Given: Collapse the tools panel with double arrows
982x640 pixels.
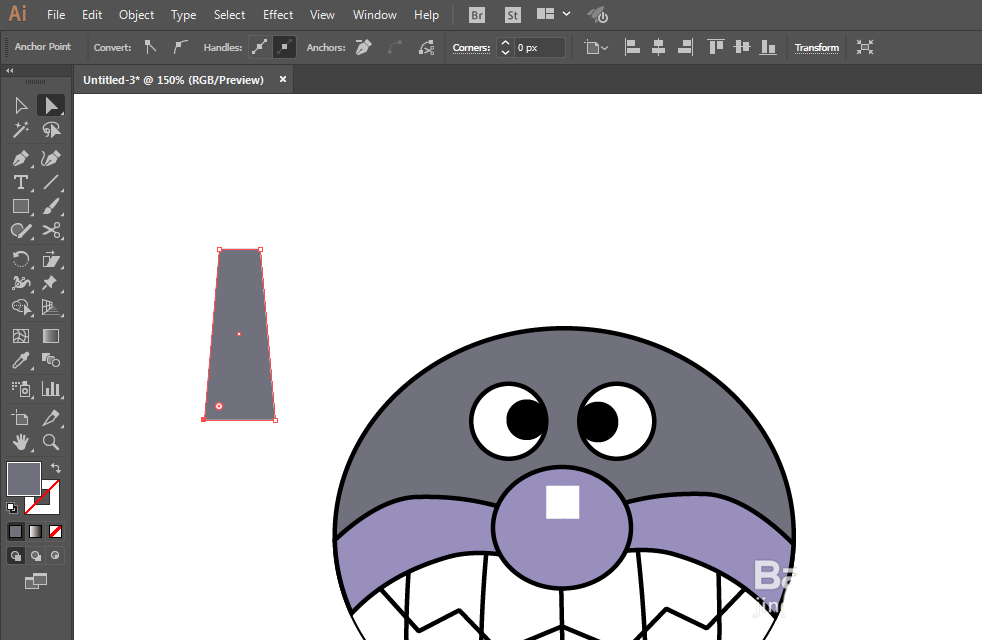Looking at the screenshot, I should pos(9,71).
